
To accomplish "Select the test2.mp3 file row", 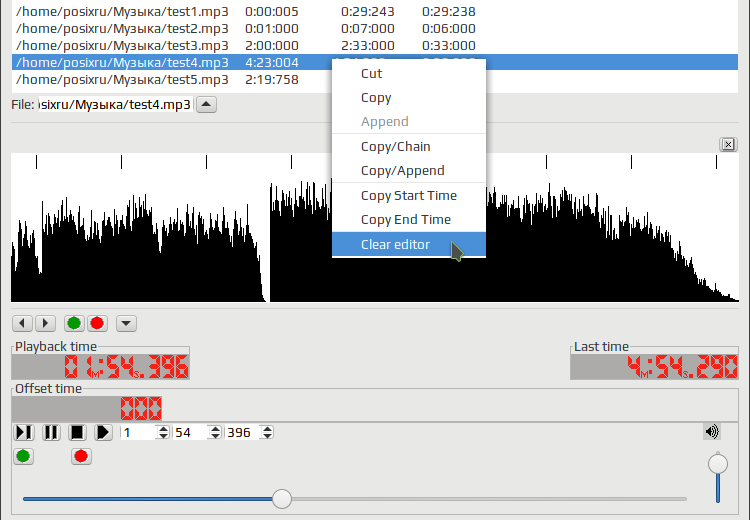I will click(x=375, y=29).
